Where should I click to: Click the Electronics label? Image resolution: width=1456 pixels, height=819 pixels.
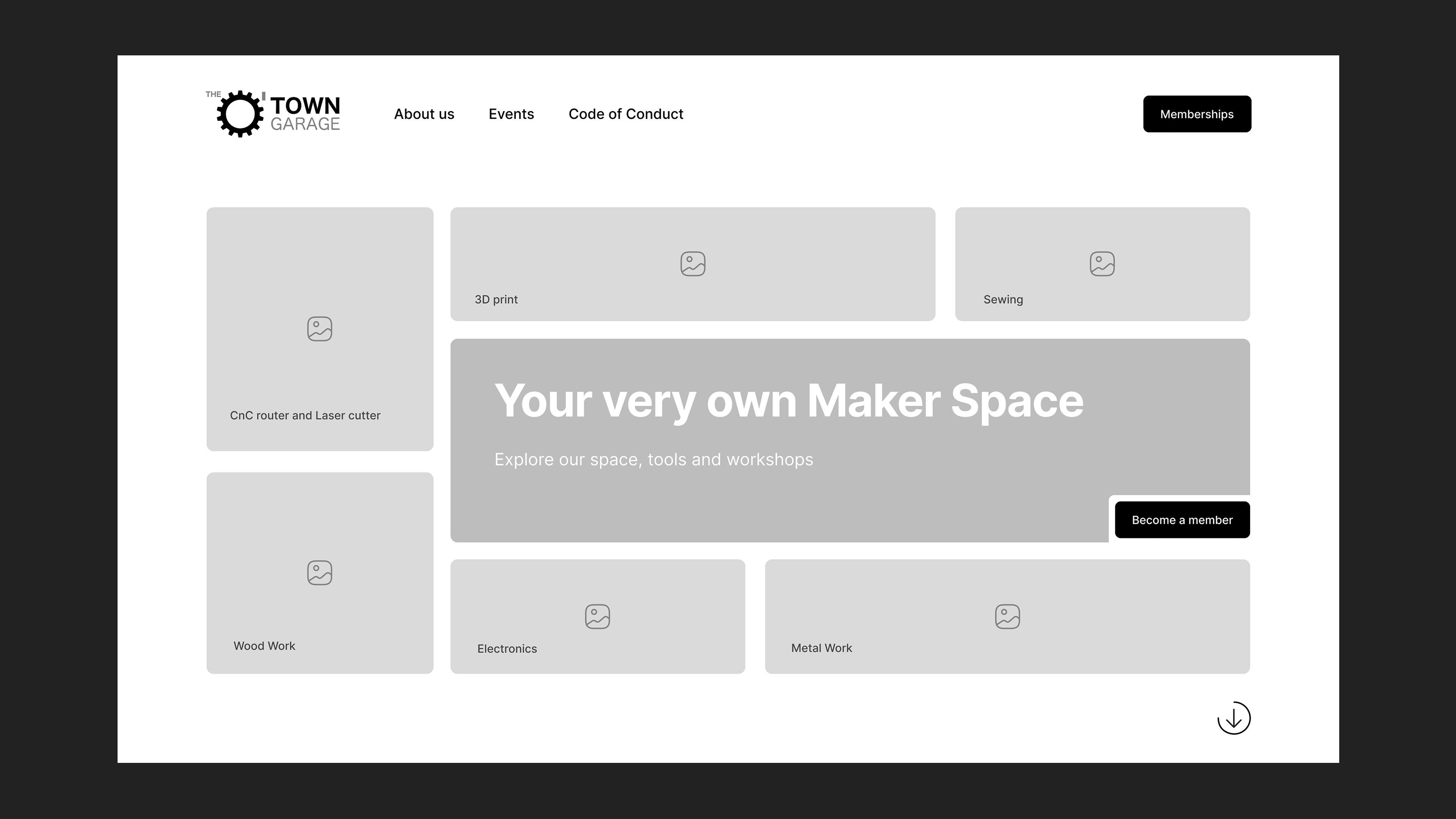tap(507, 649)
